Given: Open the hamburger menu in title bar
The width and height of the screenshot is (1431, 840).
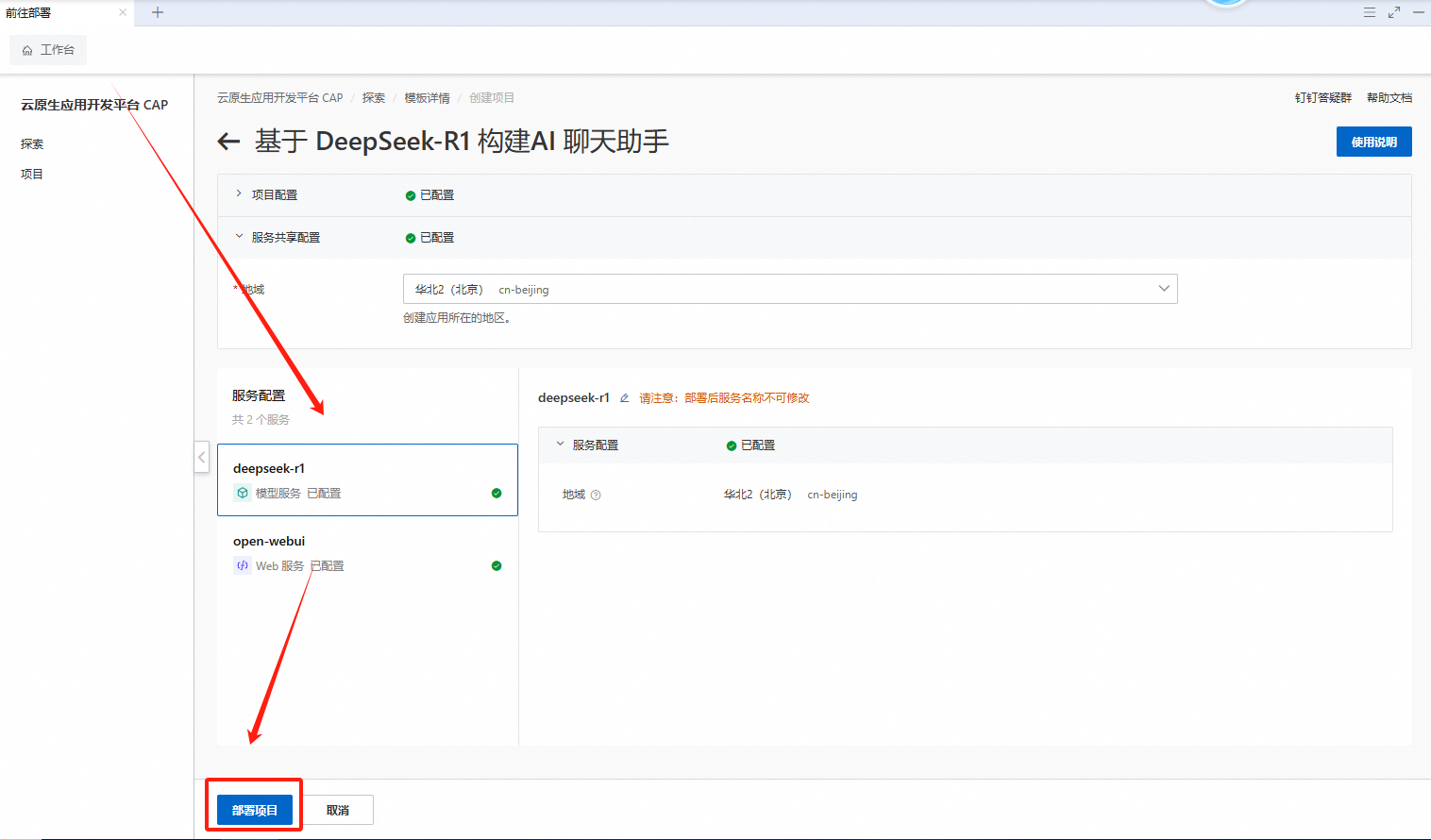Looking at the screenshot, I should pos(1370,12).
